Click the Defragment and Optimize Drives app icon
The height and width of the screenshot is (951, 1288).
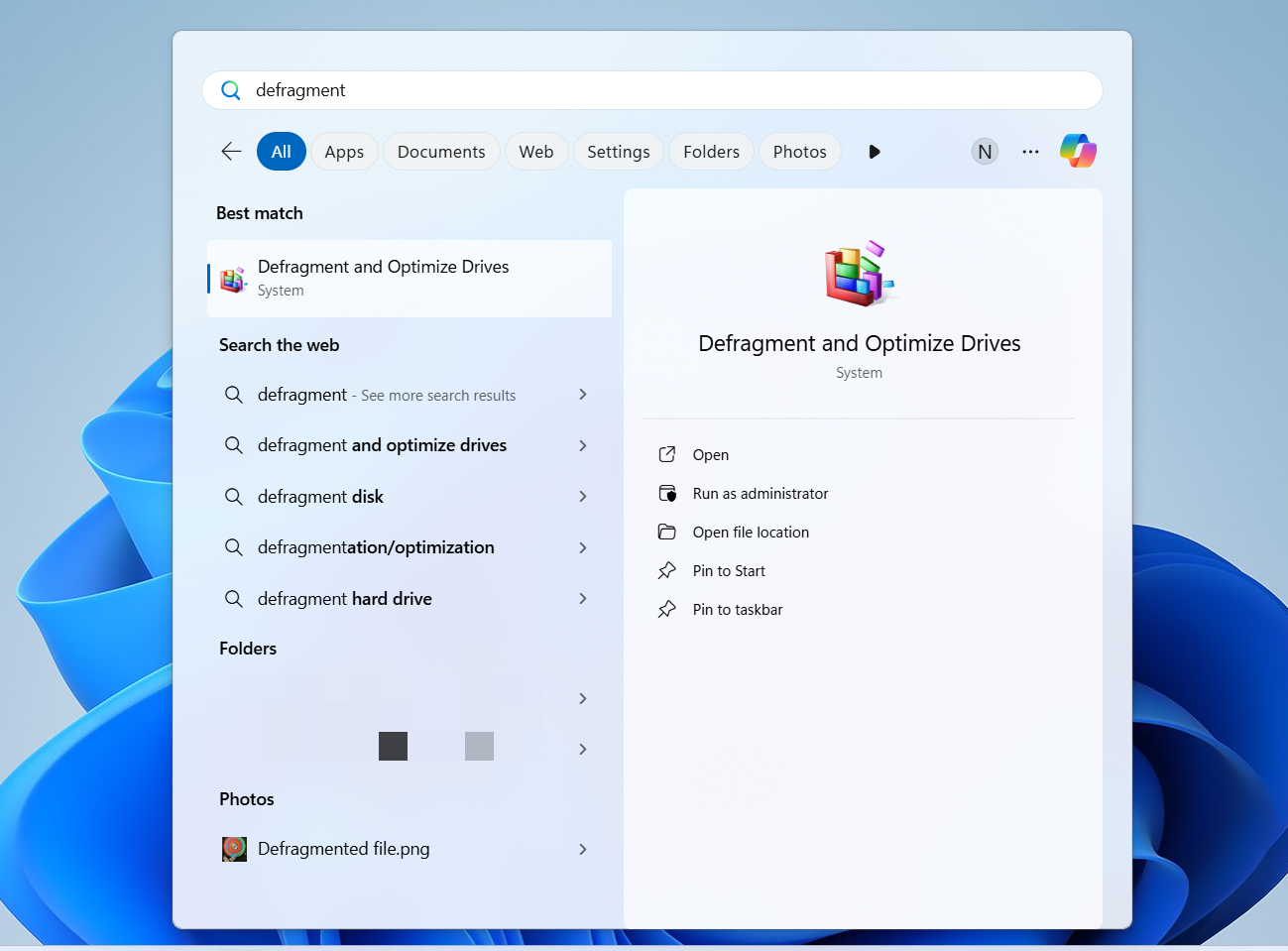232,279
